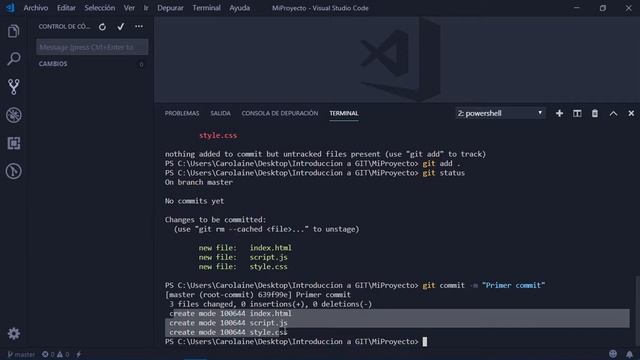Close the terminal panel
640x360 pixels.
pyautogui.click(x=631, y=113)
